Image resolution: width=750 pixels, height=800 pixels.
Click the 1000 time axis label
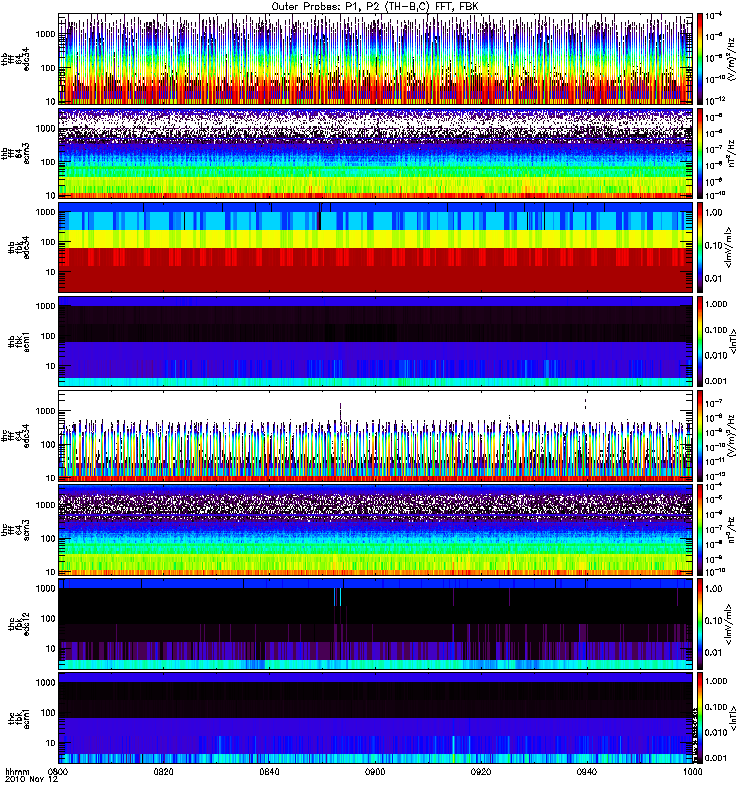tap(692, 772)
